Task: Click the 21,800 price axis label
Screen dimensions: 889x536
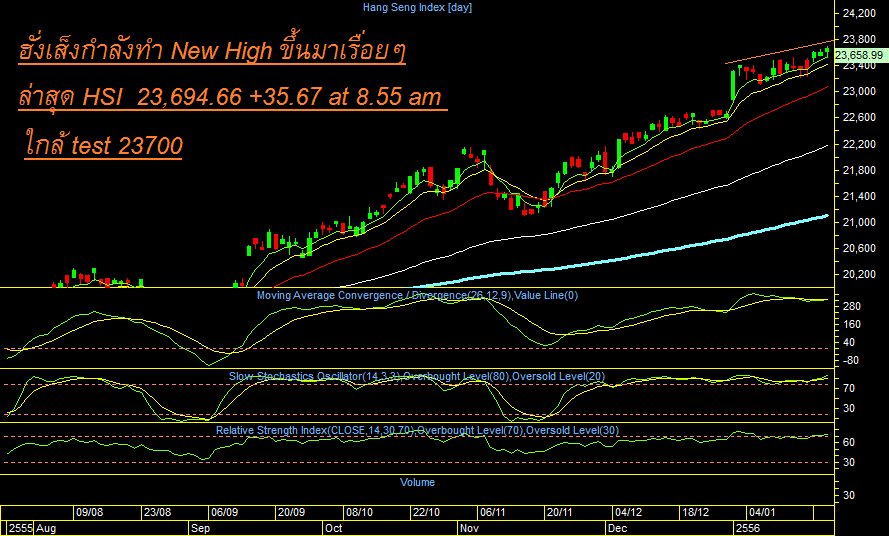Action: click(x=859, y=170)
